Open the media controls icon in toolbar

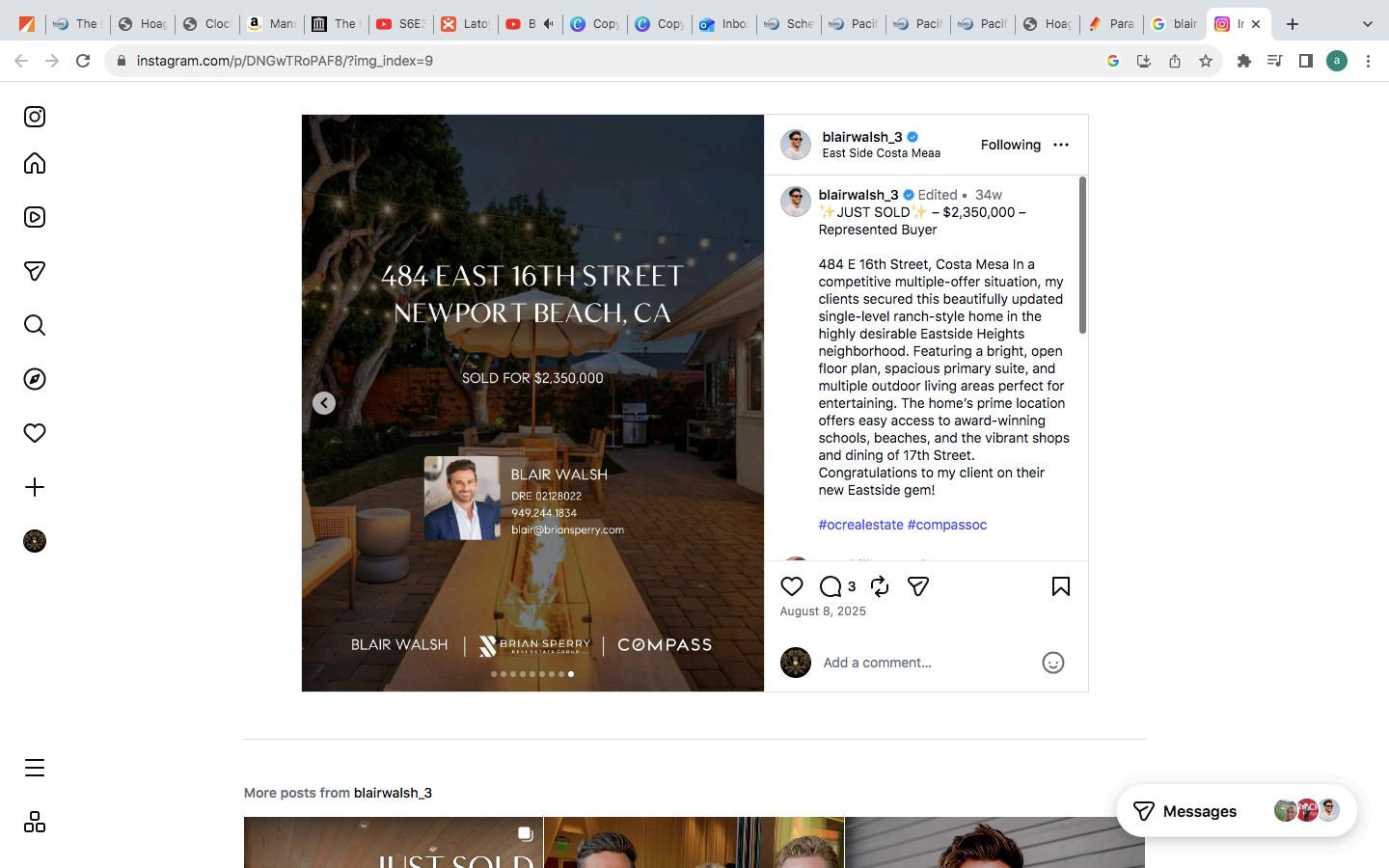(x=1275, y=61)
